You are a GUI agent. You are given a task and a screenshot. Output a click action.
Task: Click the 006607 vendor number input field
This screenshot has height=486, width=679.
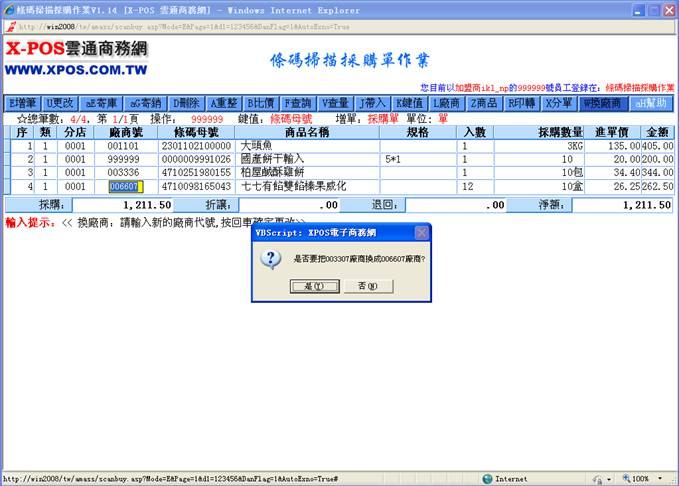(x=126, y=186)
